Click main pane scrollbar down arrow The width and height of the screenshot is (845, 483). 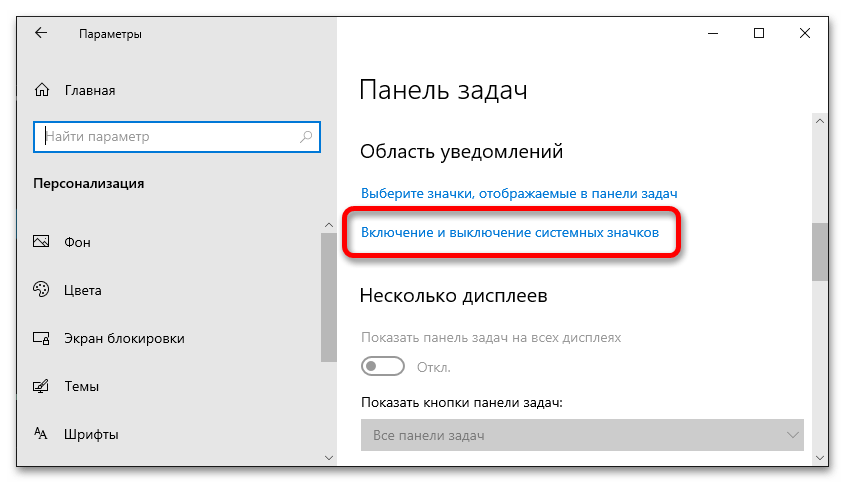(820, 458)
